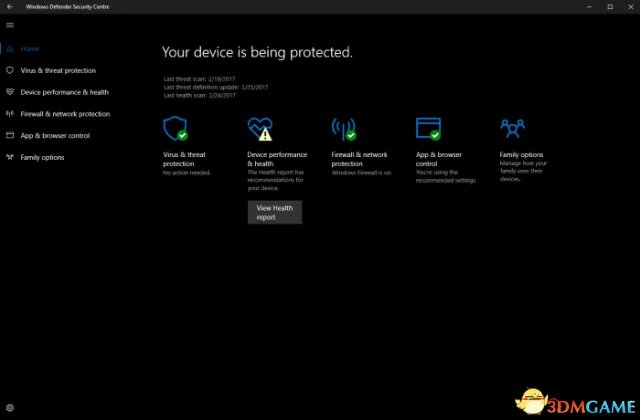Image resolution: width=640 pixels, height=420 pixels.
Task: Click the 'Last health scan' date line
Action: click(x=200, y=95)
